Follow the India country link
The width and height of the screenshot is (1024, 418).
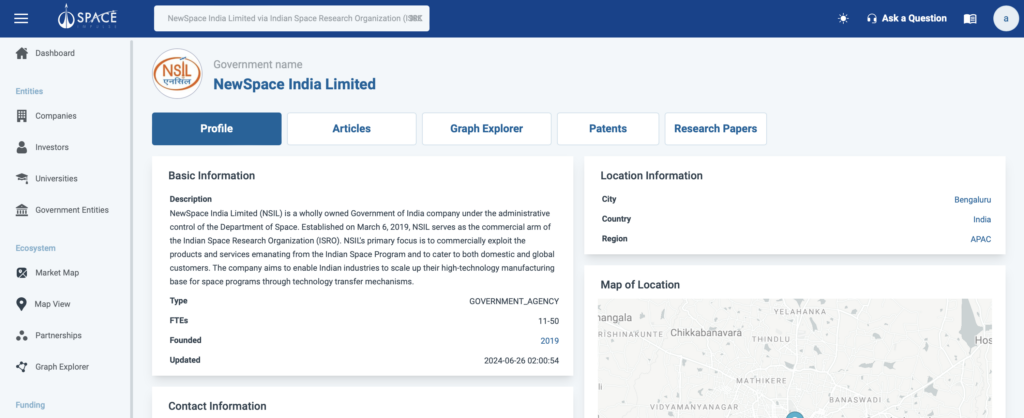coord(982,219)
